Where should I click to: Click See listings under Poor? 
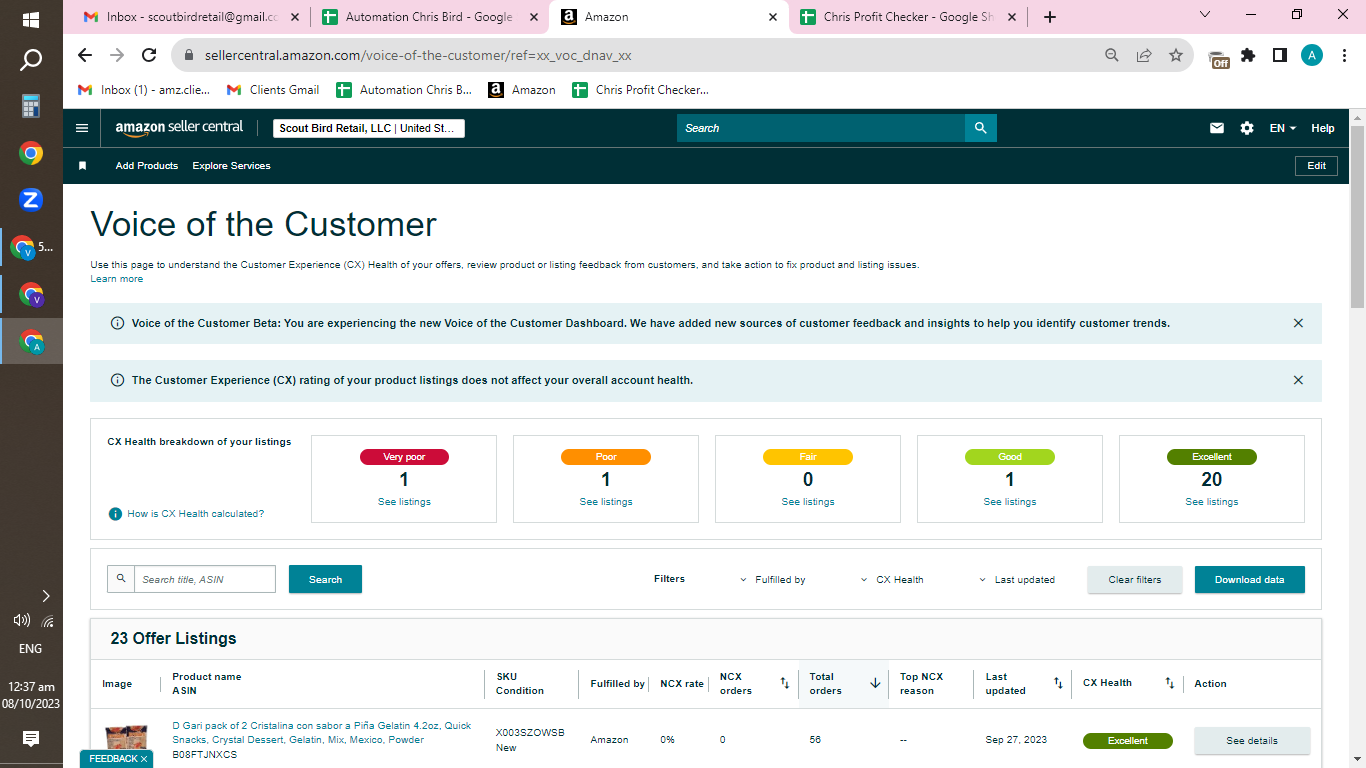click(x=606, y=502)
